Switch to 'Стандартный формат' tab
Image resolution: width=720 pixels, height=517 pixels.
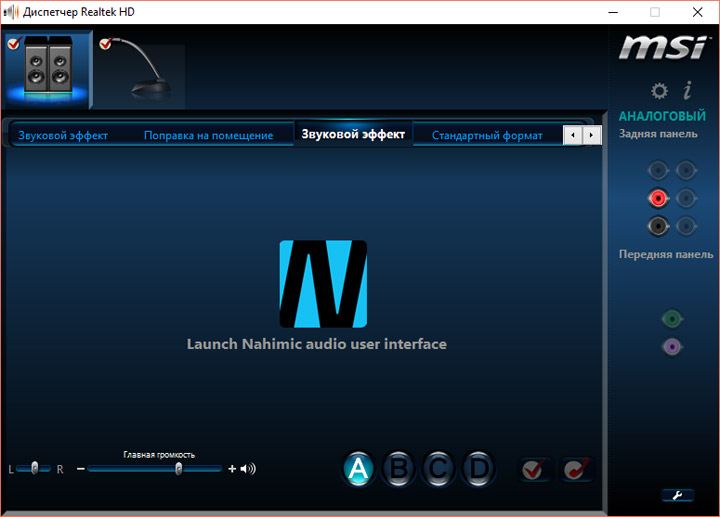point(487,135)
